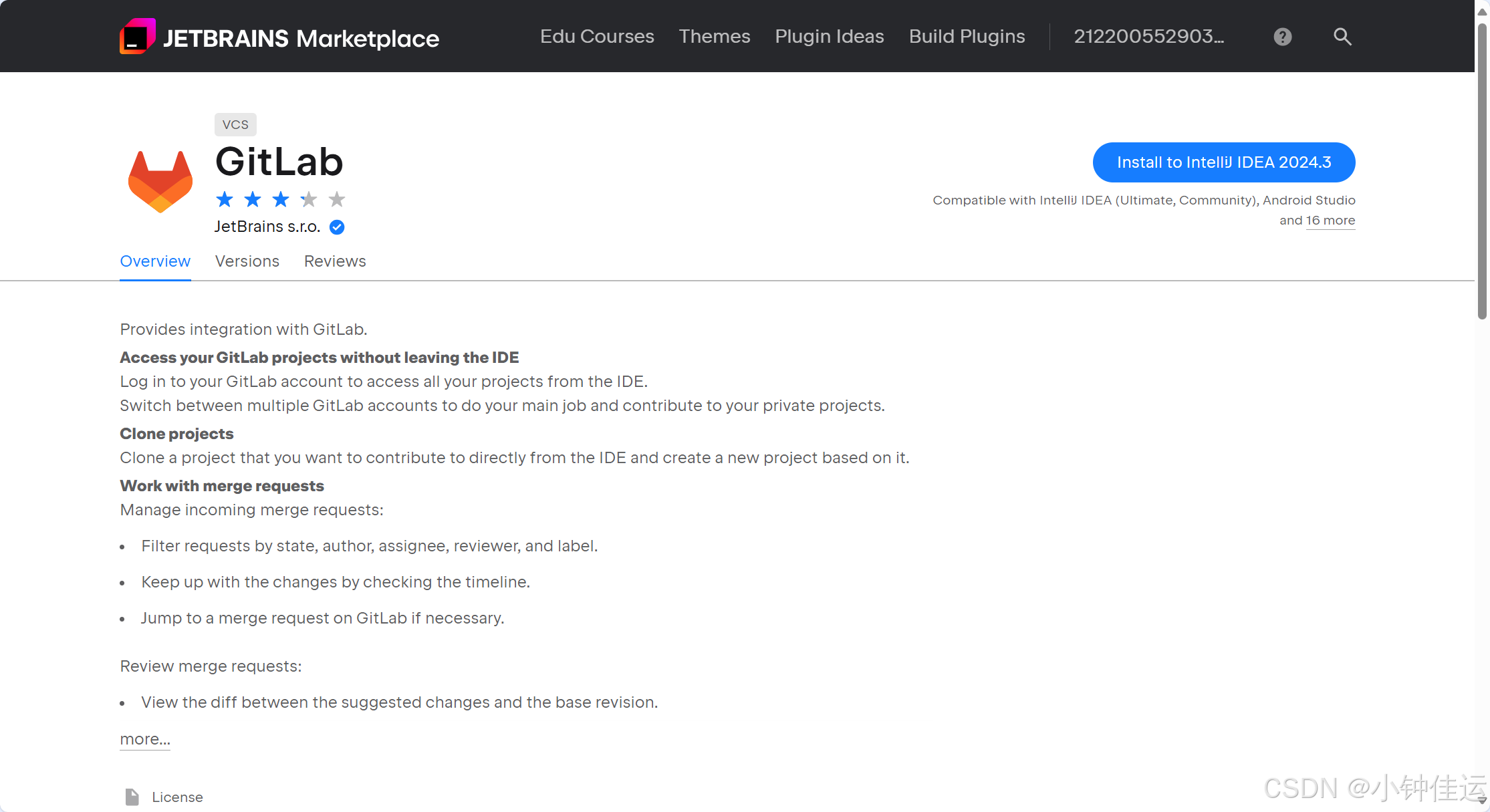This screenshot has width=1490, height=812.
Task: Open the Themes menu item
Action: click(x=714, y=37)
